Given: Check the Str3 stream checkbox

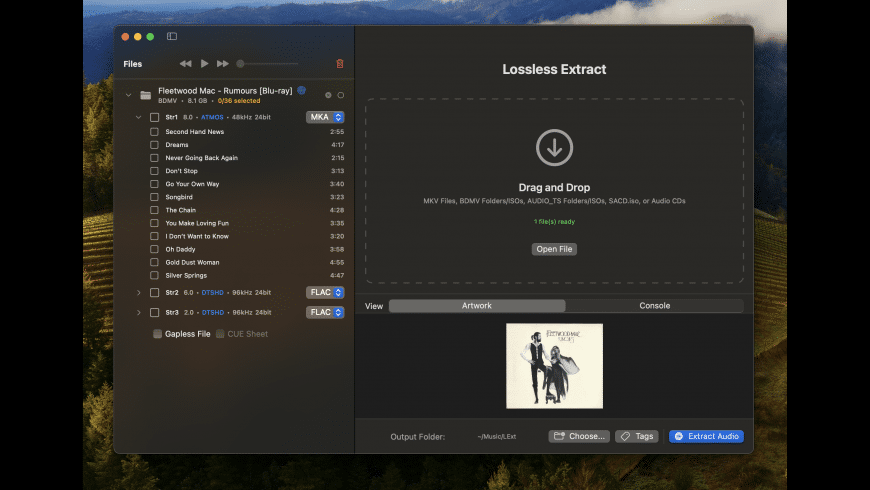Looking at the screenshot, I should (154, 312).
